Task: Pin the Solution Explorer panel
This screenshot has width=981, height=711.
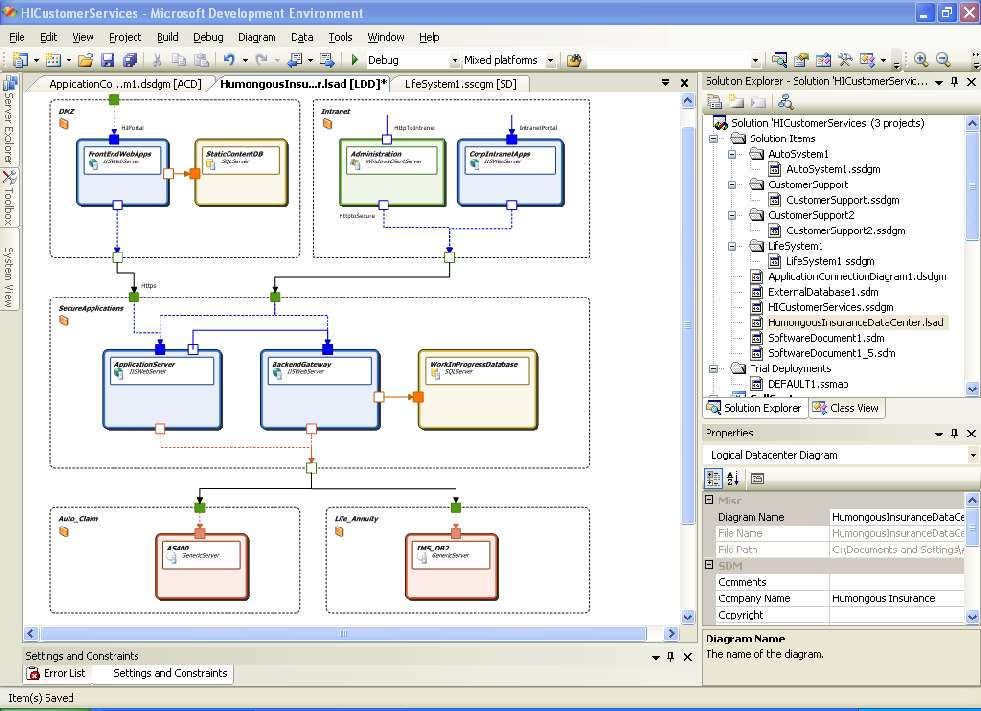Action: click(954, 81)
